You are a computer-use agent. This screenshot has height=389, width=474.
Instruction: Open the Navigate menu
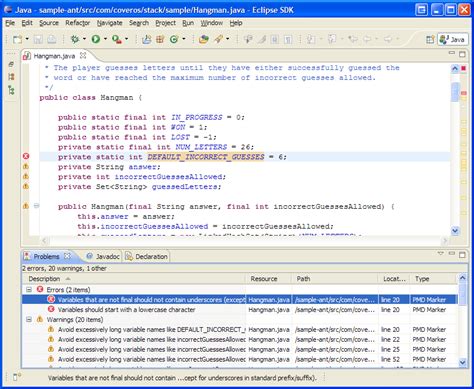click(x=110, y=23)
